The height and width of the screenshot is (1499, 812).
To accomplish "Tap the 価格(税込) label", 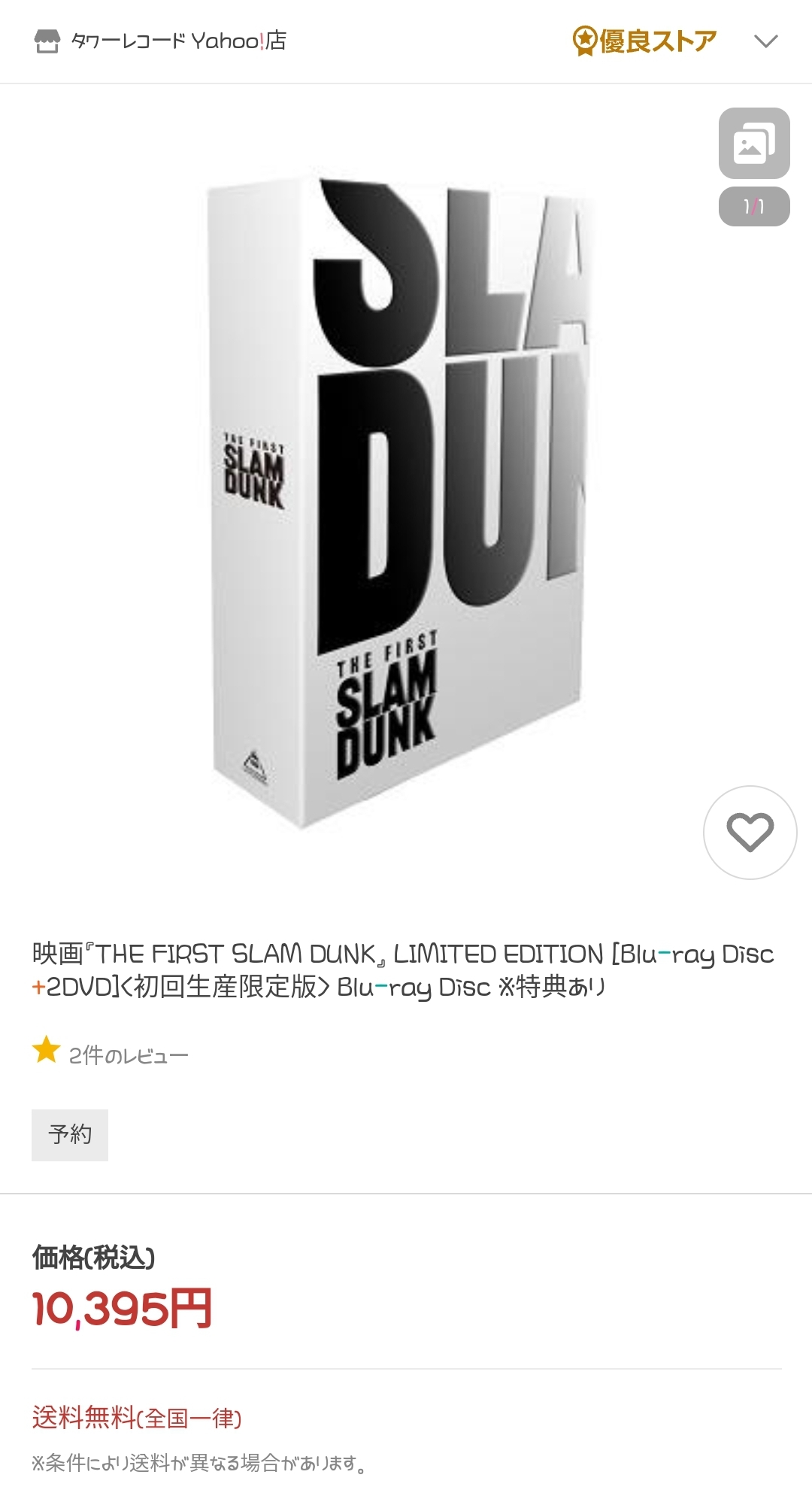I will pos(93,1257).
